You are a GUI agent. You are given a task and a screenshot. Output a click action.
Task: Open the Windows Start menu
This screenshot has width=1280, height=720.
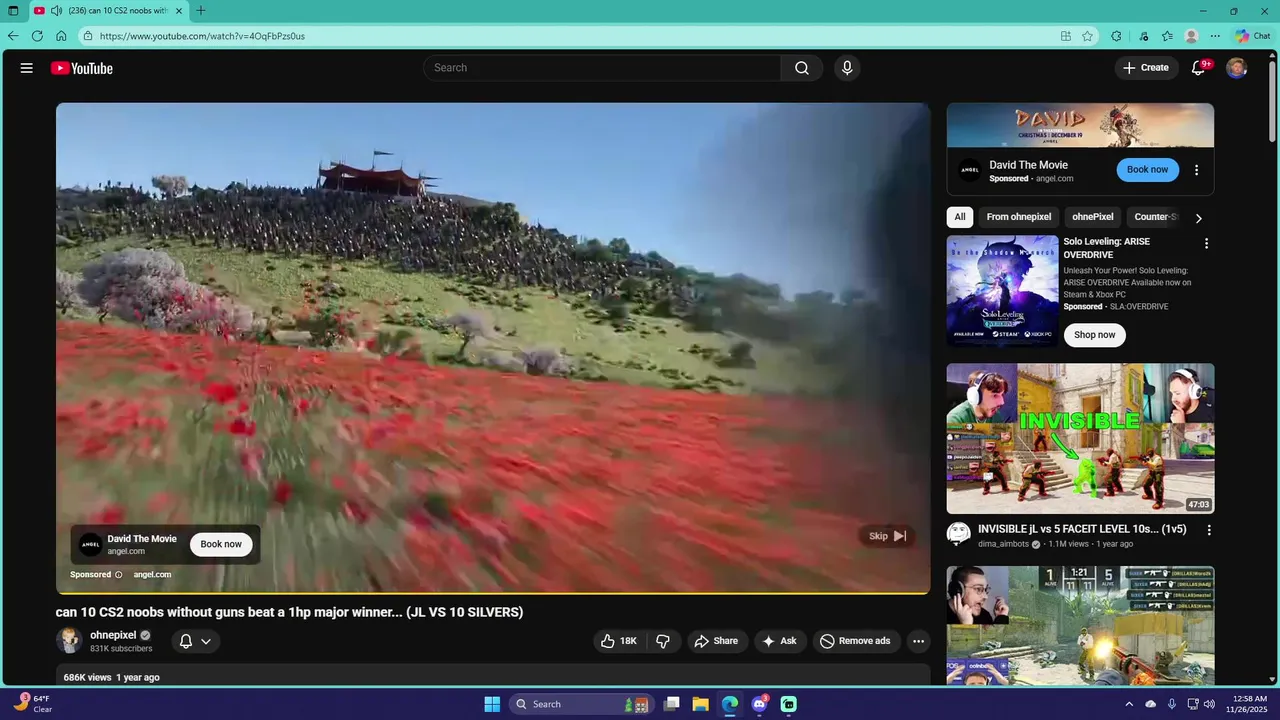pos(492,704)
